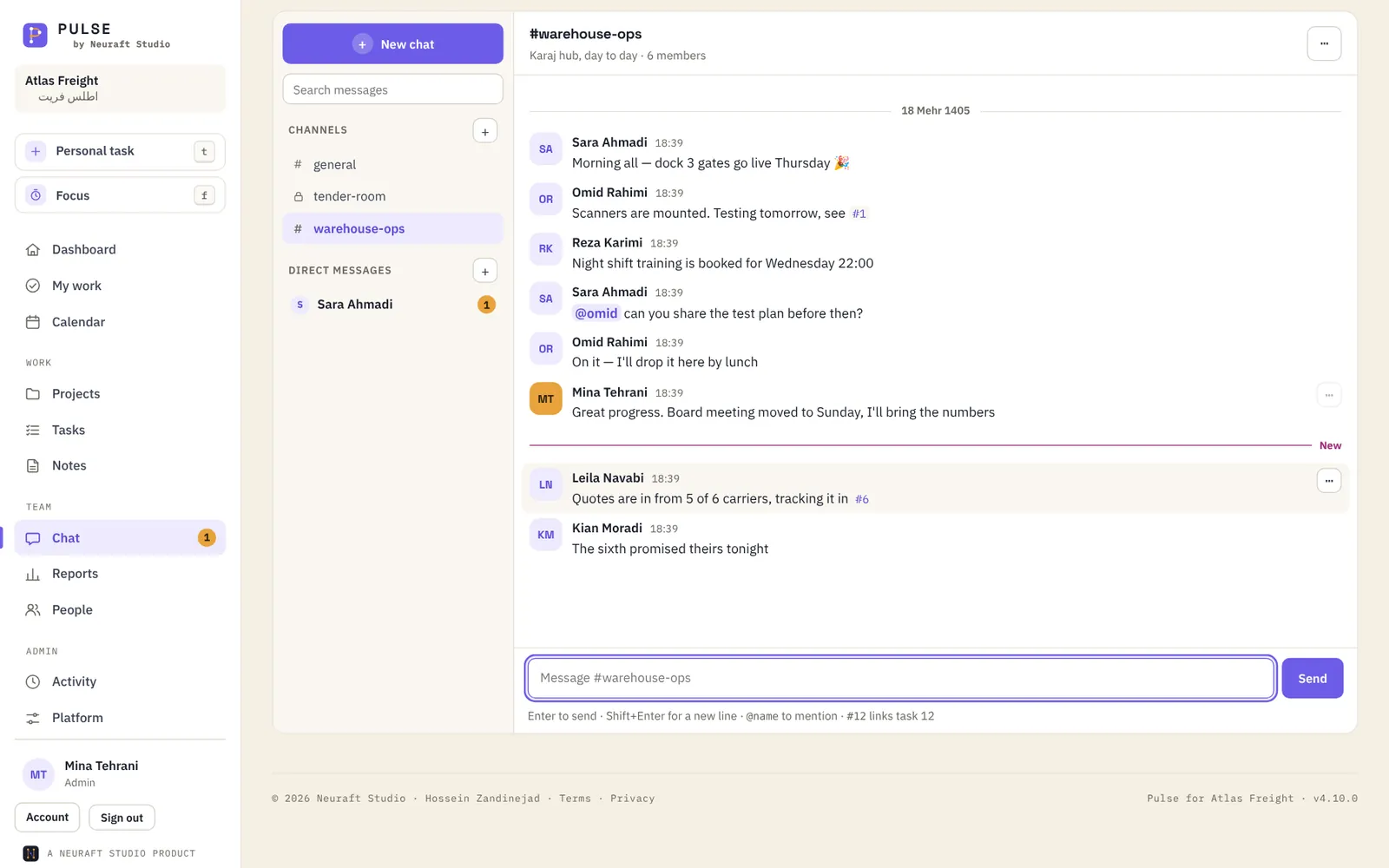
Task: Click the Calendar icon in sidebar
Action: (33, 322)
